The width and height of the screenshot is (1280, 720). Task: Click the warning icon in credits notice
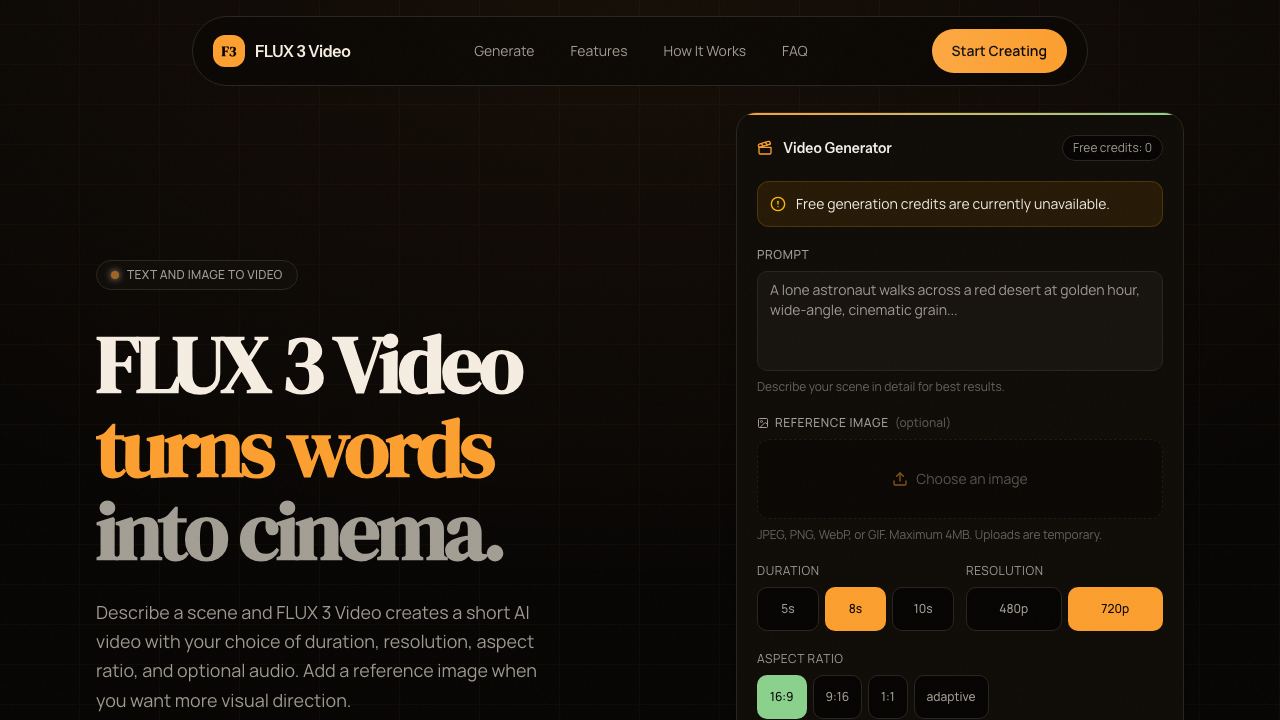coord(778,204)
